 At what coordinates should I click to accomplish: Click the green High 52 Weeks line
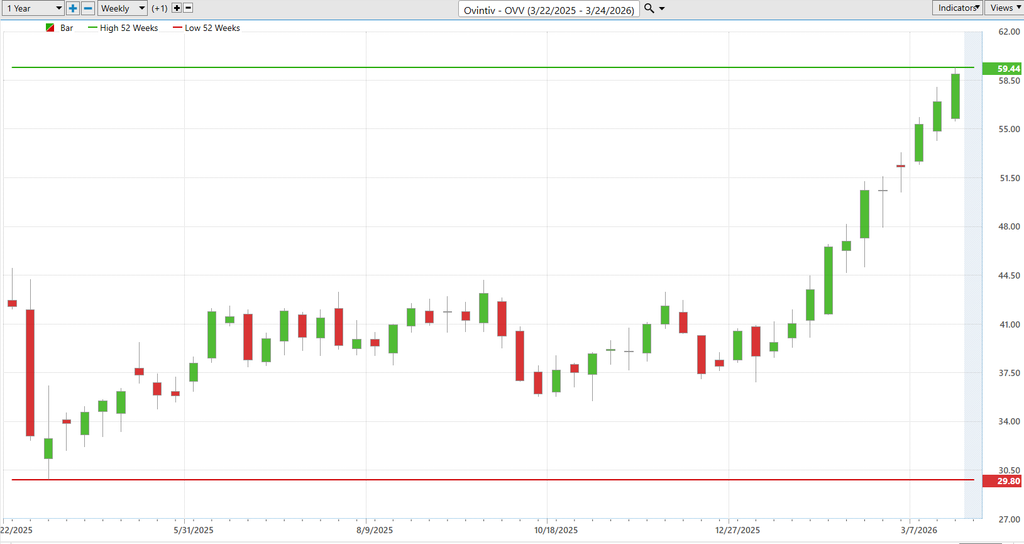(x=500, y=68)
